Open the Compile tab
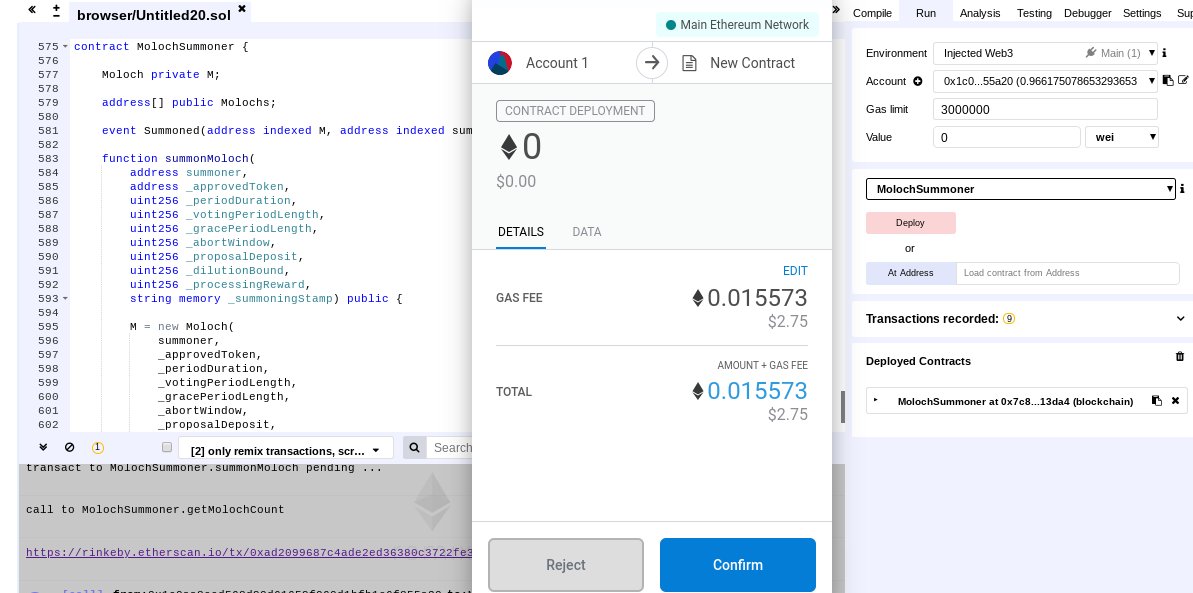The height and width of the screenshot is (593, 1193). click(872, 13)
